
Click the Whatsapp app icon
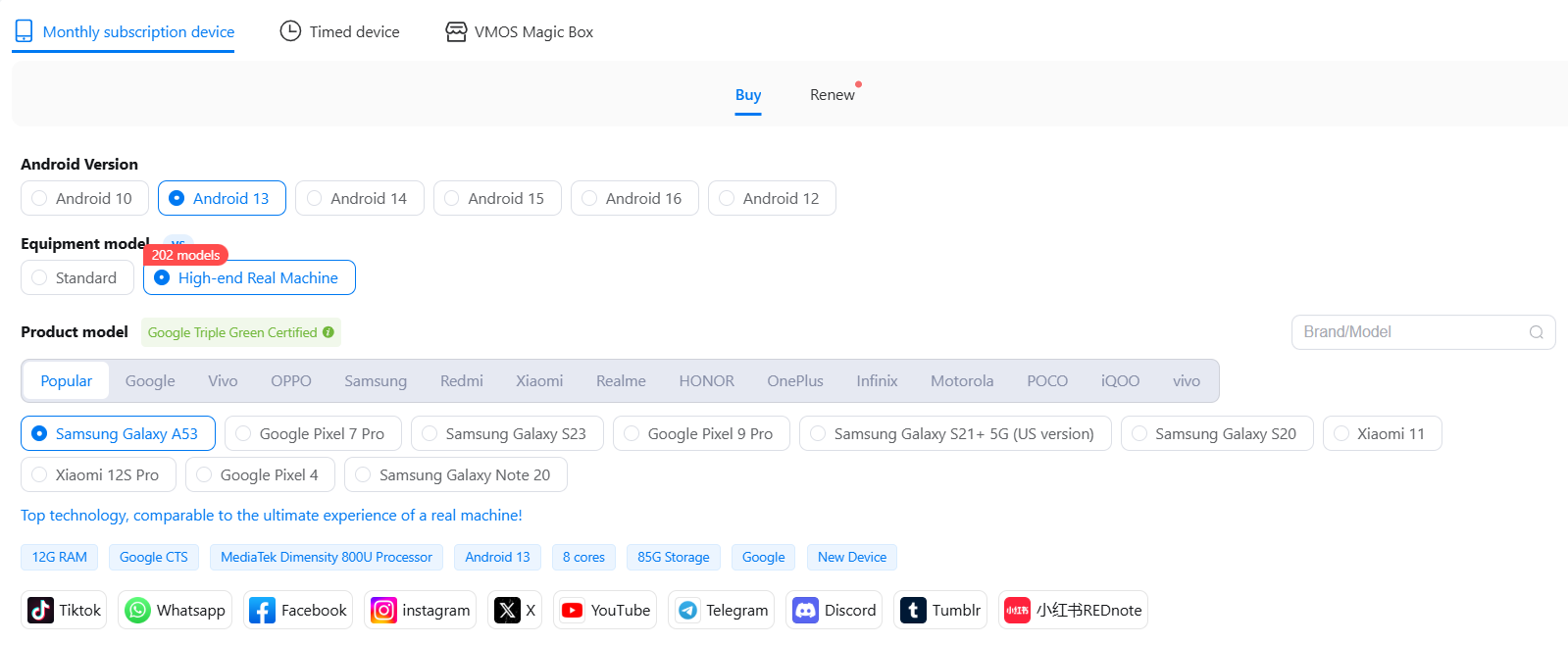[x=137, y=610]
